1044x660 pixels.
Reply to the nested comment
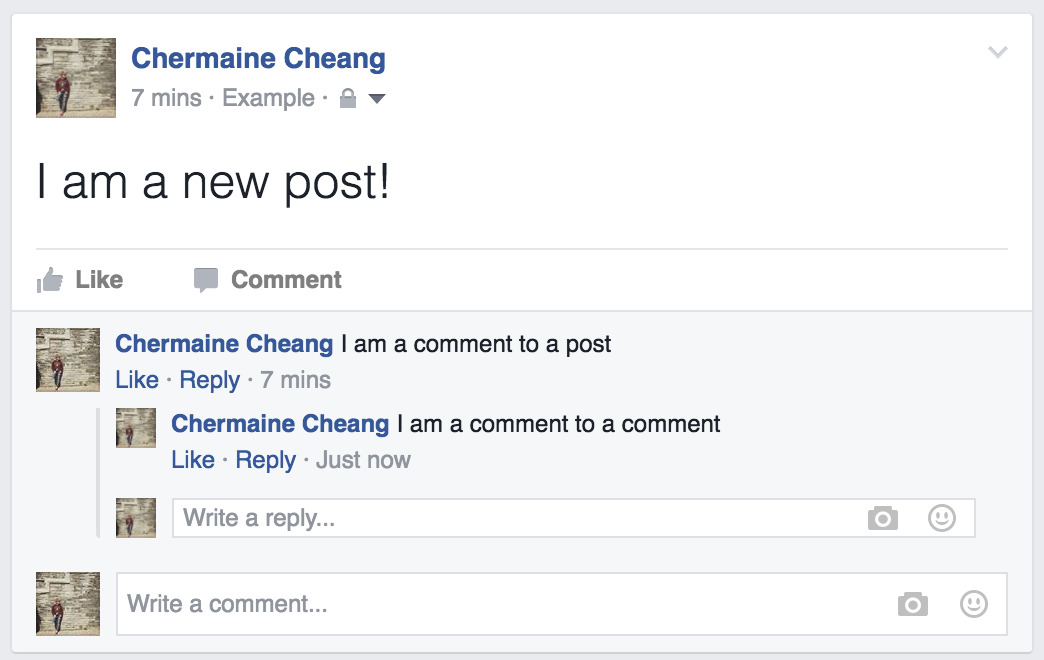coord(266,460)
